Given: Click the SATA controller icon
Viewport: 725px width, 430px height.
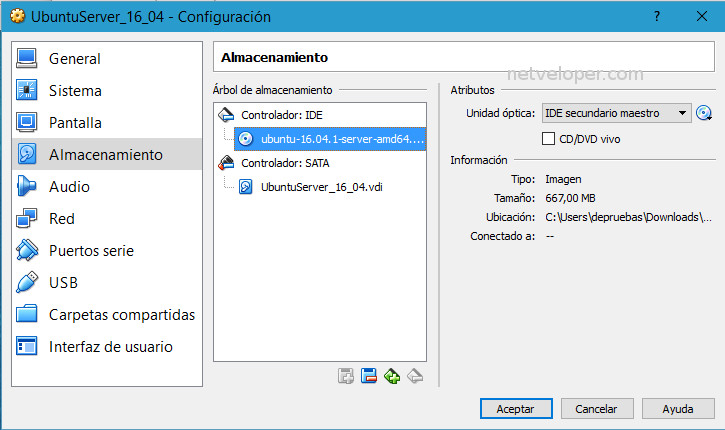Looking at the screenshot, I should point(226,162).
